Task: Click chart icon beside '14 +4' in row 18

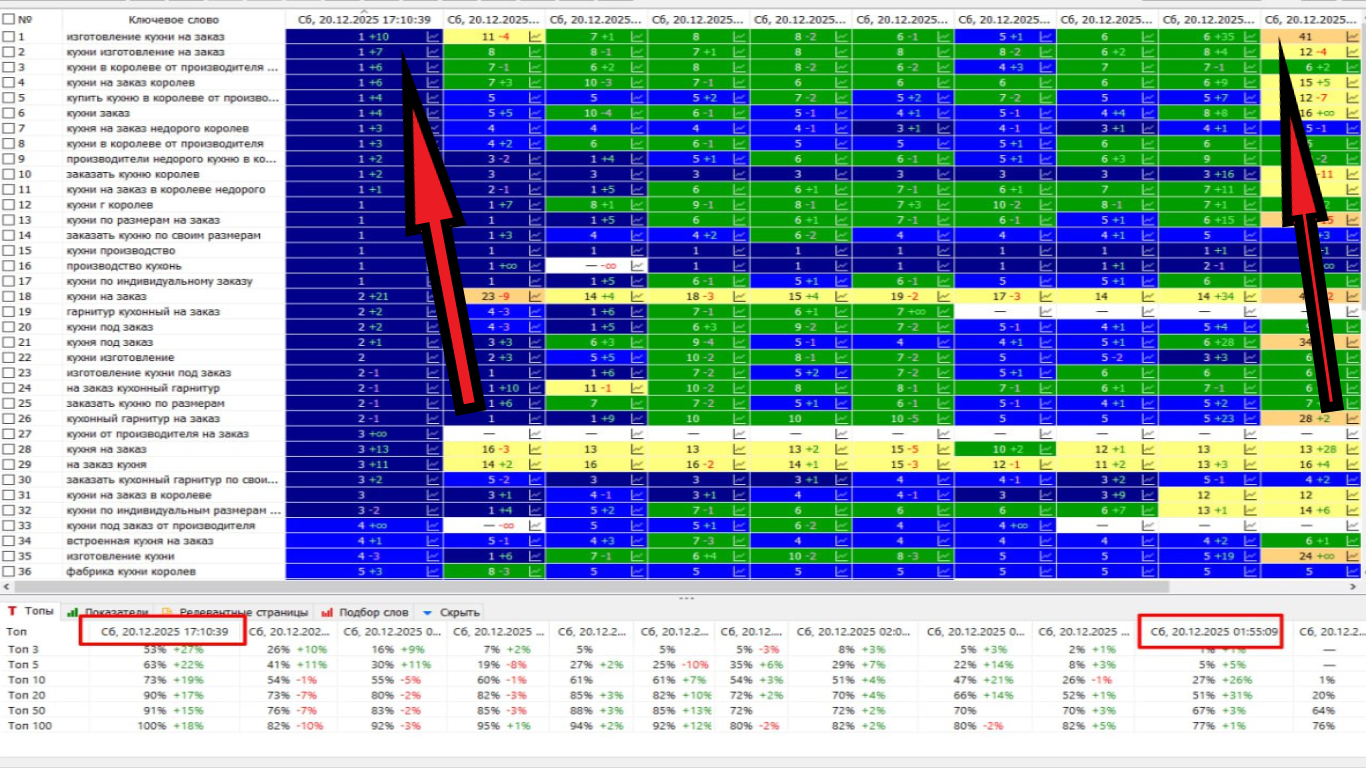Action: 637,296
